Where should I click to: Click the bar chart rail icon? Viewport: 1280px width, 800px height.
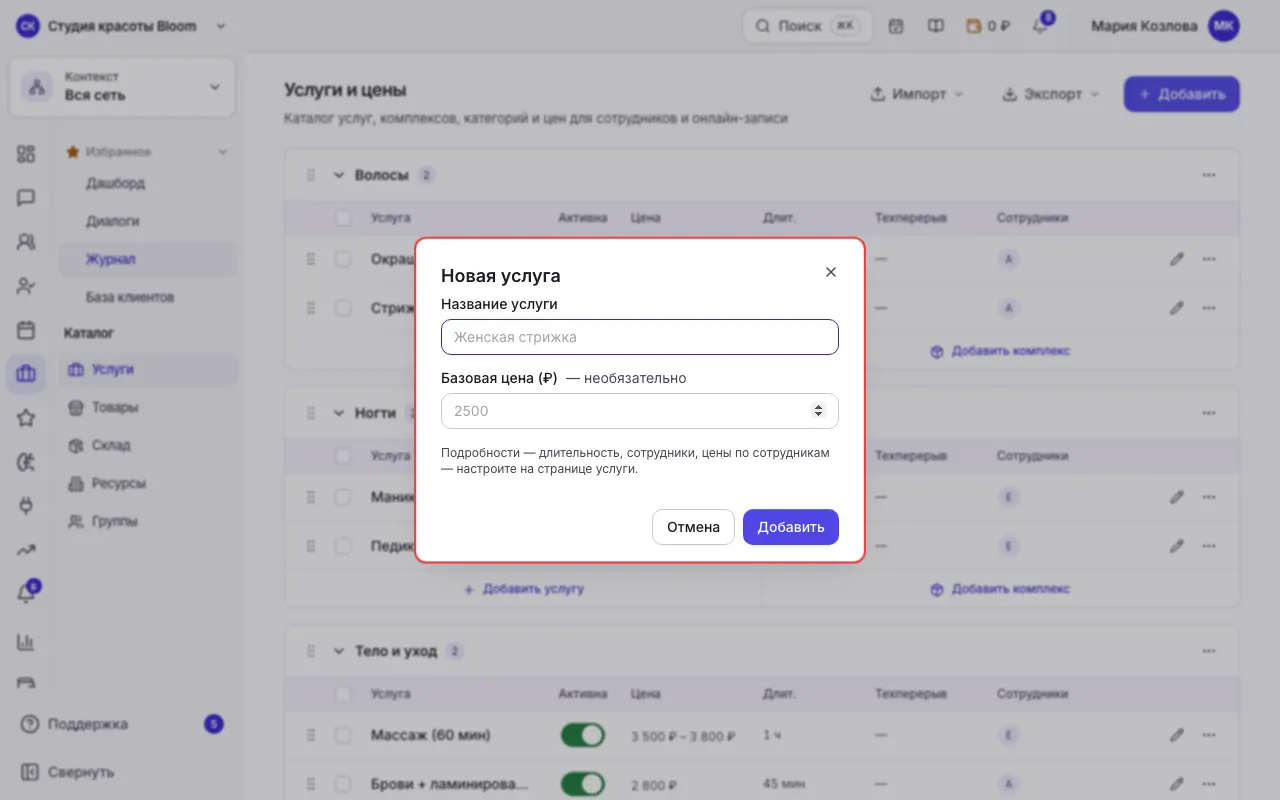[x=26, y=642]
